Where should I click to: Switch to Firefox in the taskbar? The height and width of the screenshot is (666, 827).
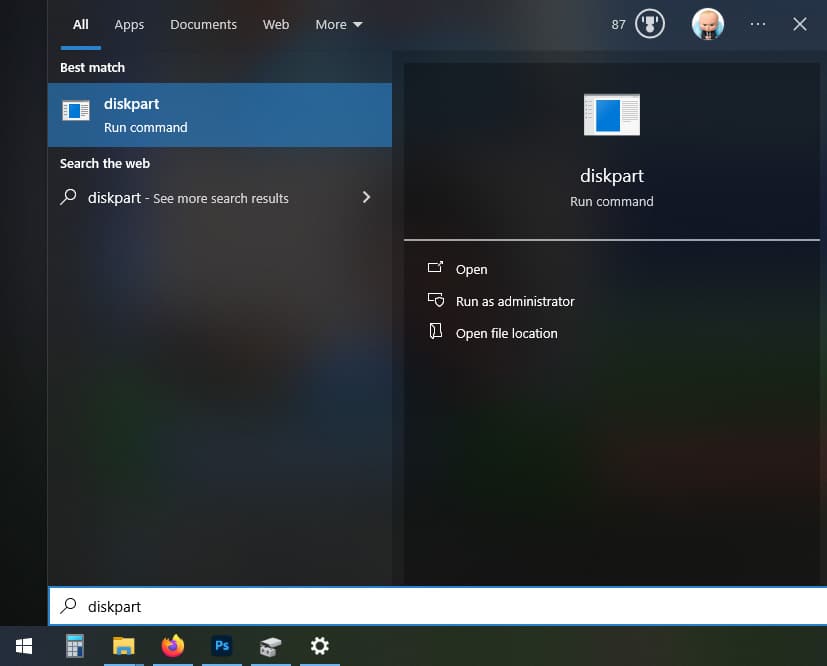coord(172,646)
